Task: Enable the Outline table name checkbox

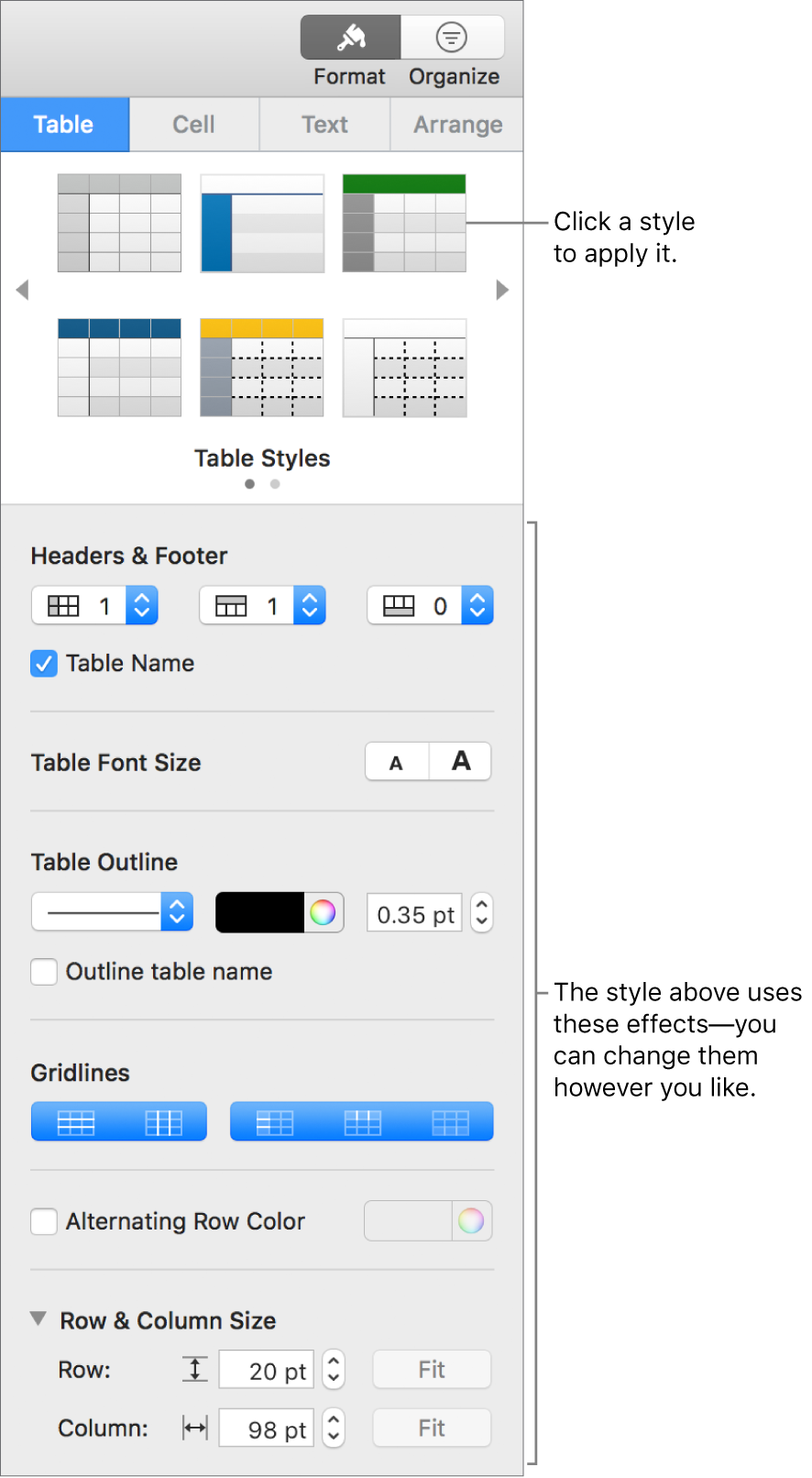Action: click(x=44, y=972)
